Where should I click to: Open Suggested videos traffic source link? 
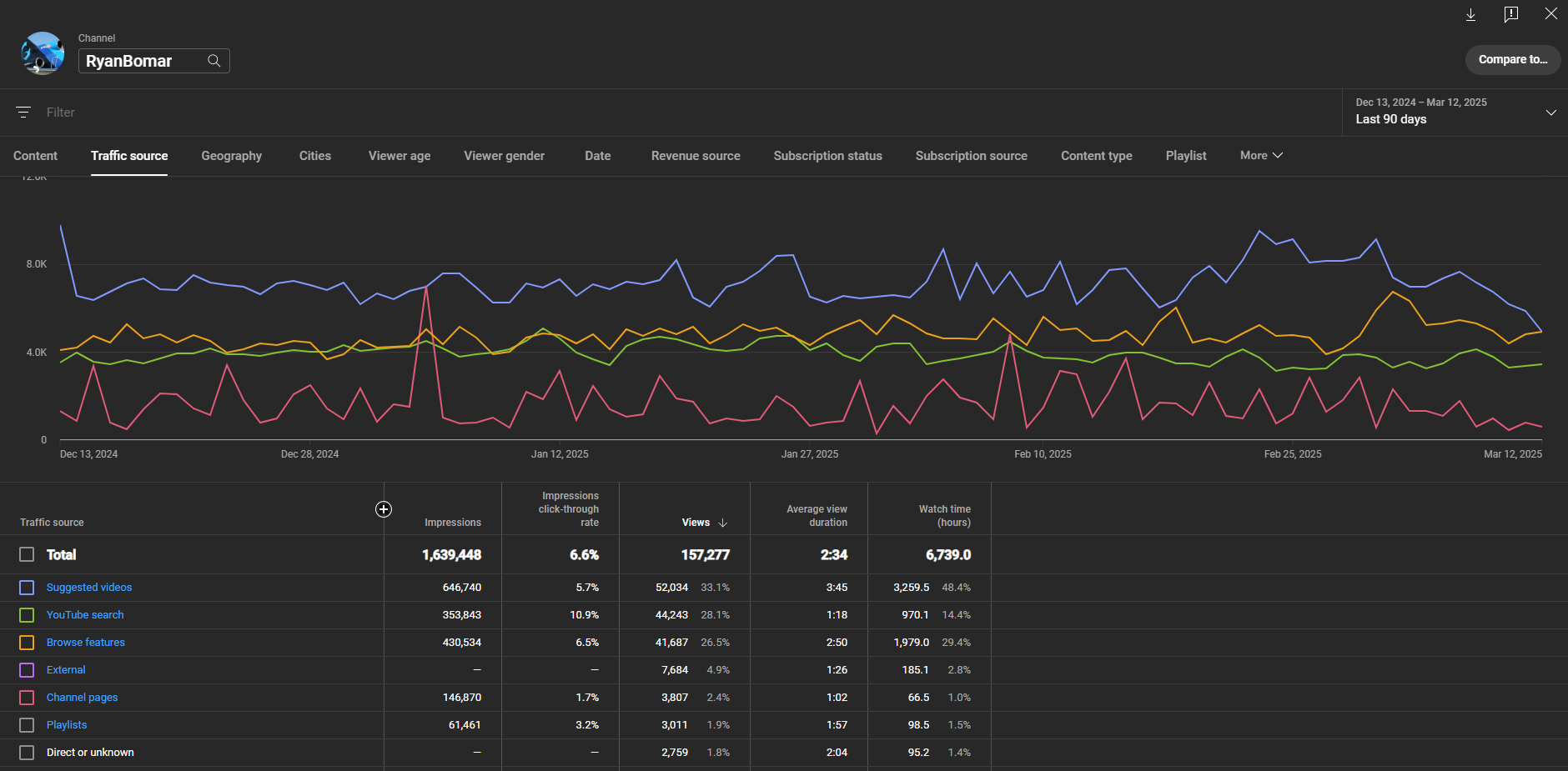pyautogui.click(x=89, y=588)
